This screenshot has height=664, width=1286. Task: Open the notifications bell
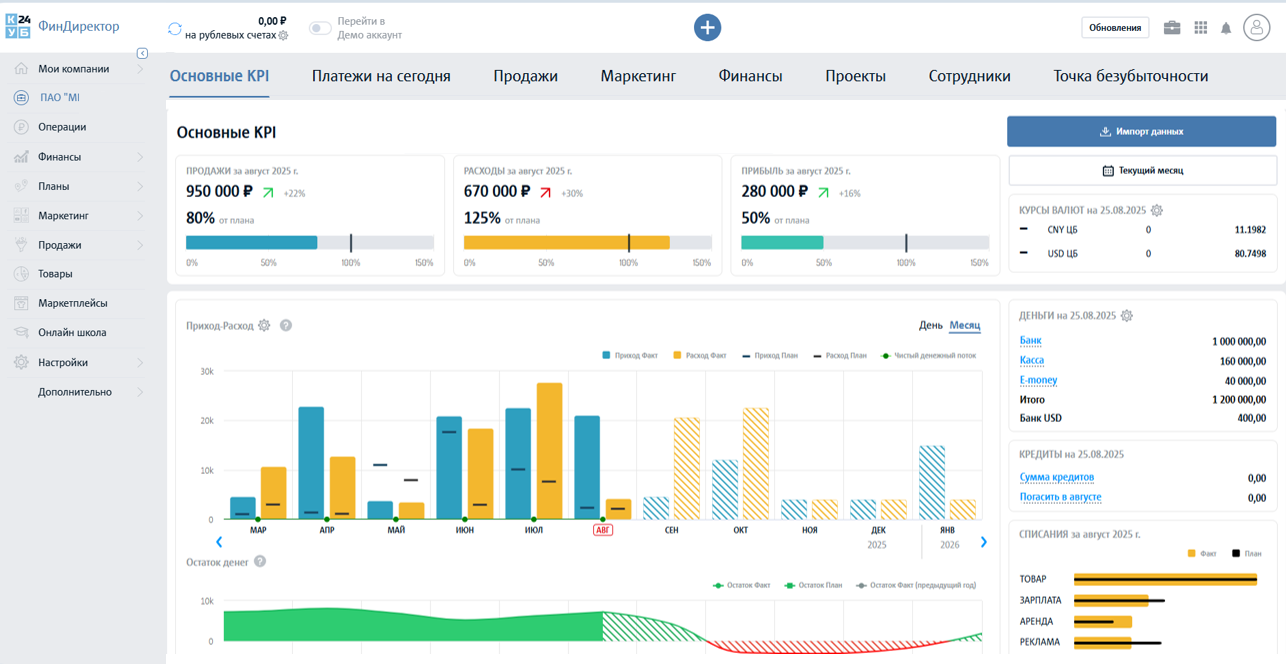pos(1226,28)
